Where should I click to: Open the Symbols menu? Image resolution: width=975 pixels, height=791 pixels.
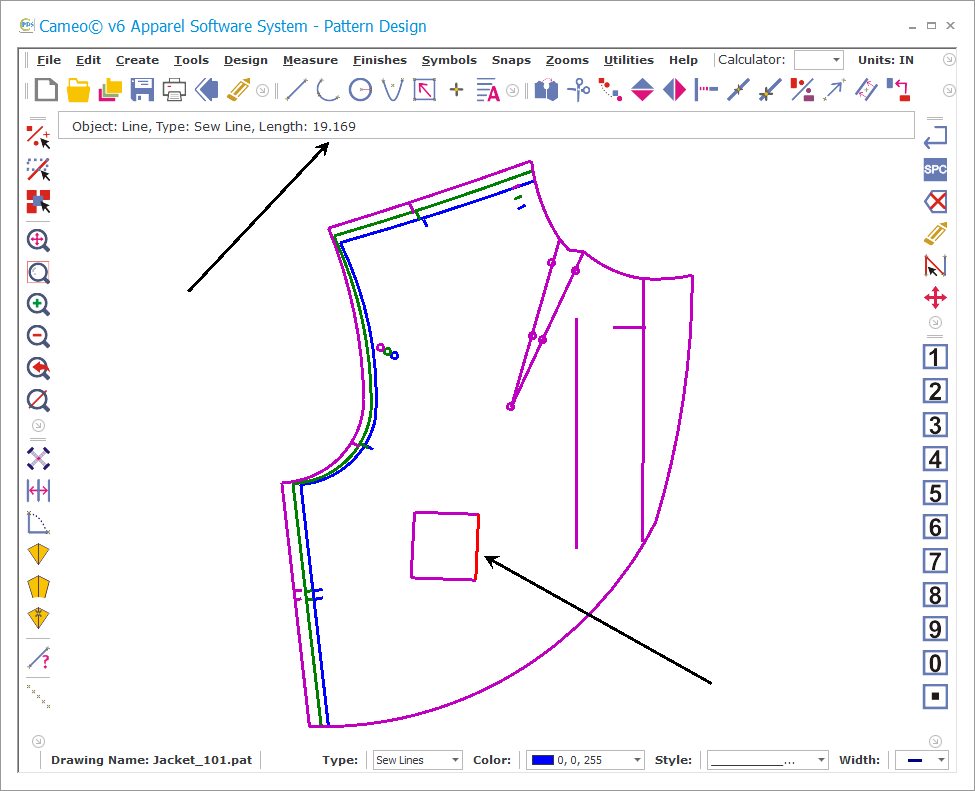click(449, 60)
